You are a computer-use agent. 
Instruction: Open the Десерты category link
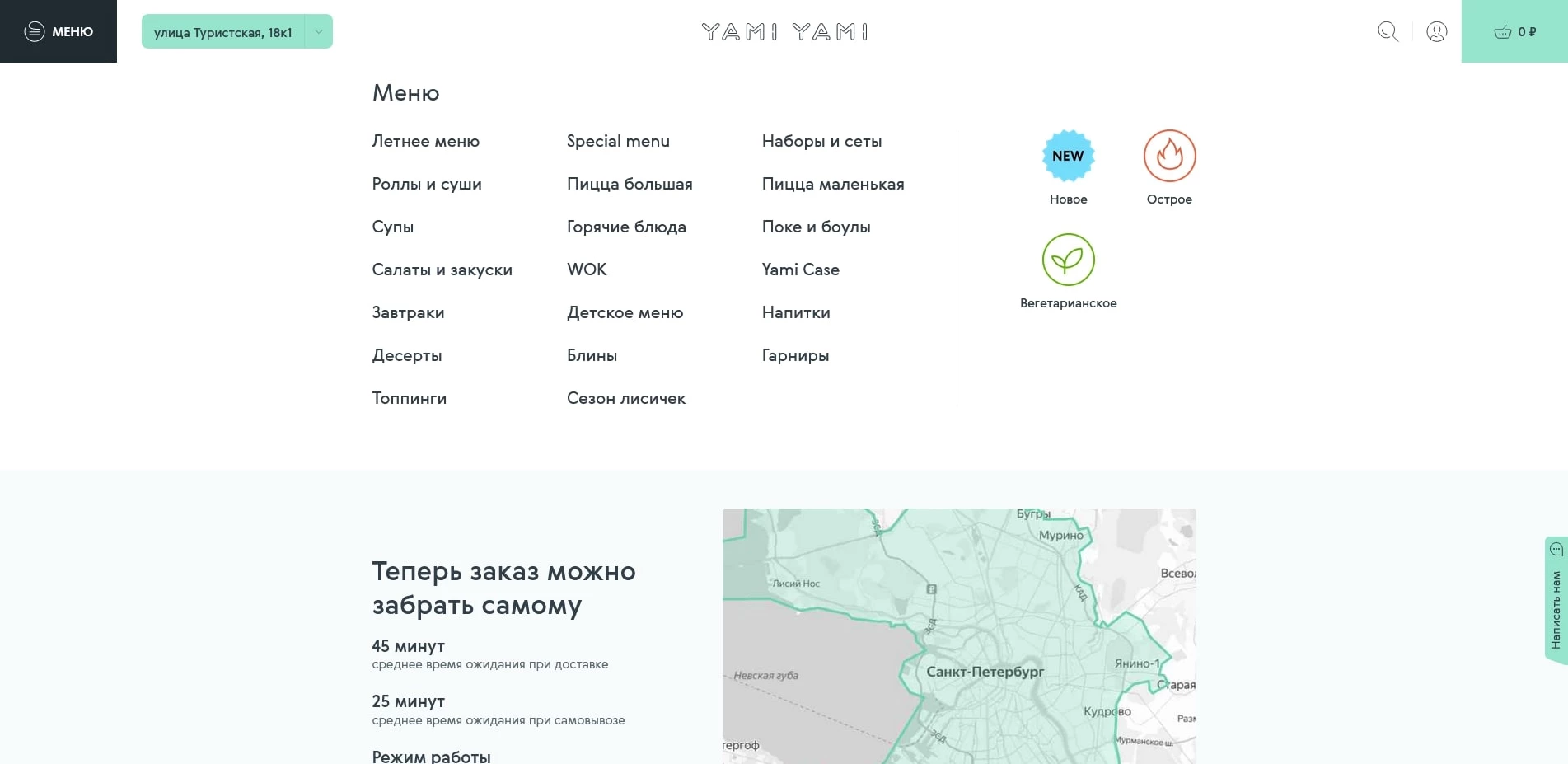coord(407,355)
